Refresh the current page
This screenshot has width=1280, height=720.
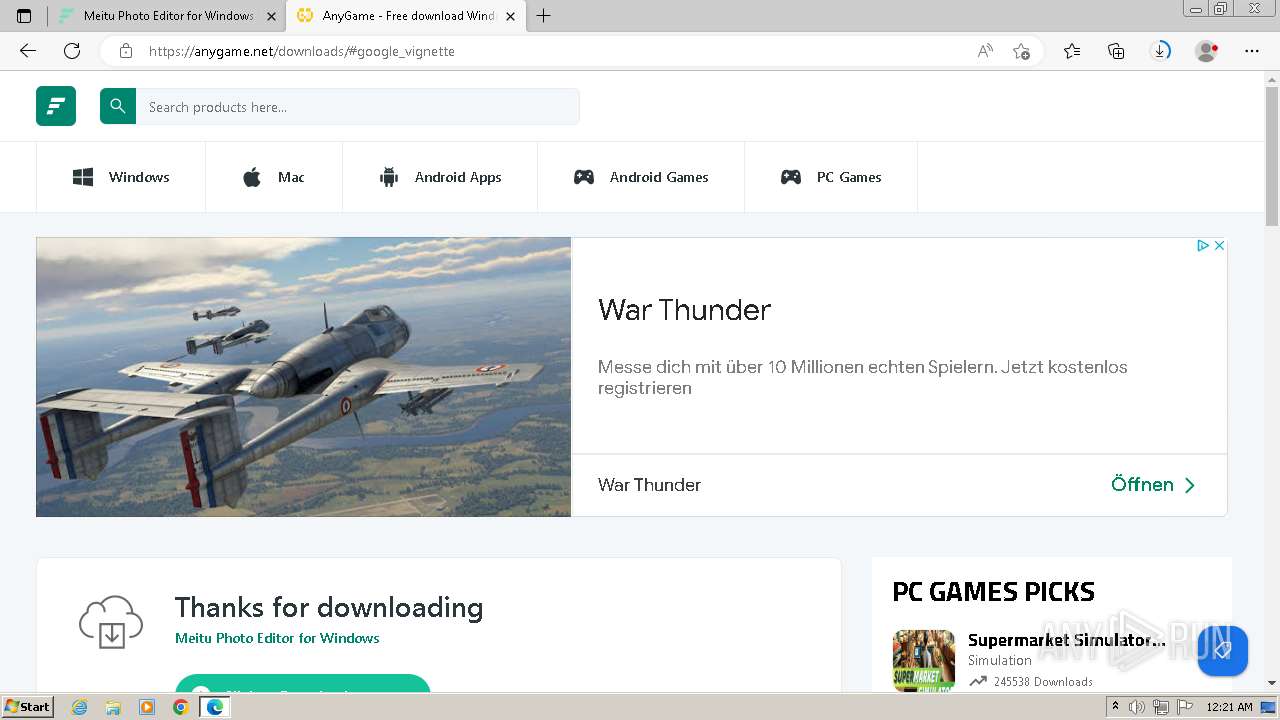(x=72, y=51)
